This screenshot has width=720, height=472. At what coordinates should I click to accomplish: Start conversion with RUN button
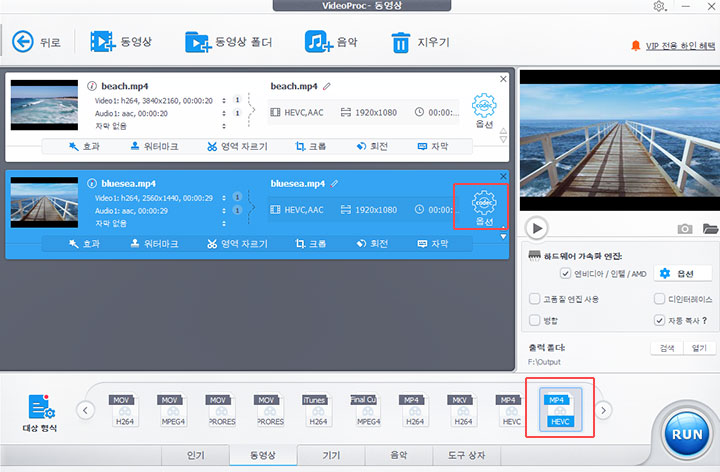[x=687, y=434]
